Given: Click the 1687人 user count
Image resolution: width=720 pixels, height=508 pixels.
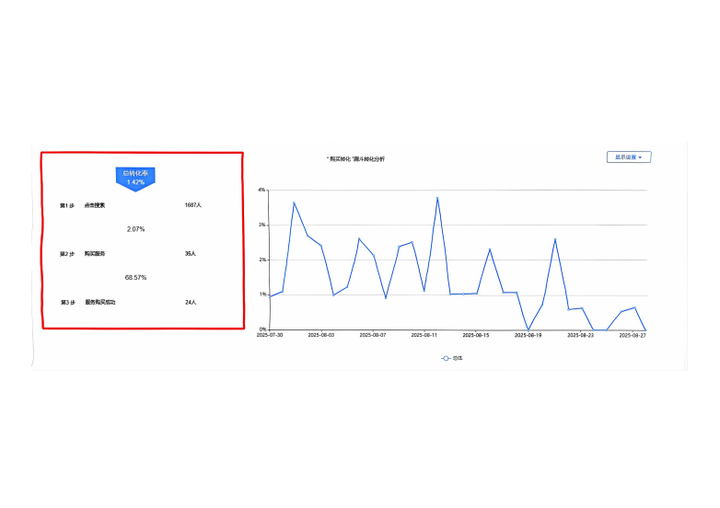Looking at the screenshot, I should [x=193, y=205].
